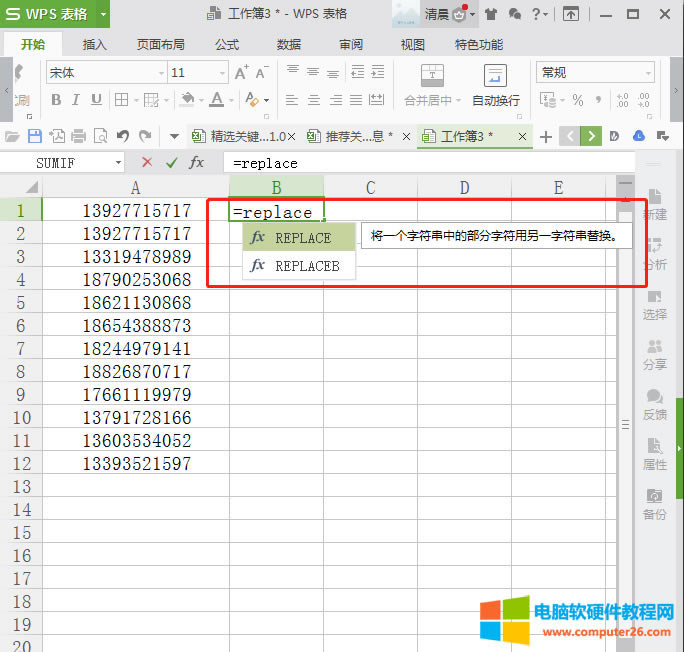Open Insert Function fx dialog
The height and width of the screenshot is (652, 684).
pos(197,162)
